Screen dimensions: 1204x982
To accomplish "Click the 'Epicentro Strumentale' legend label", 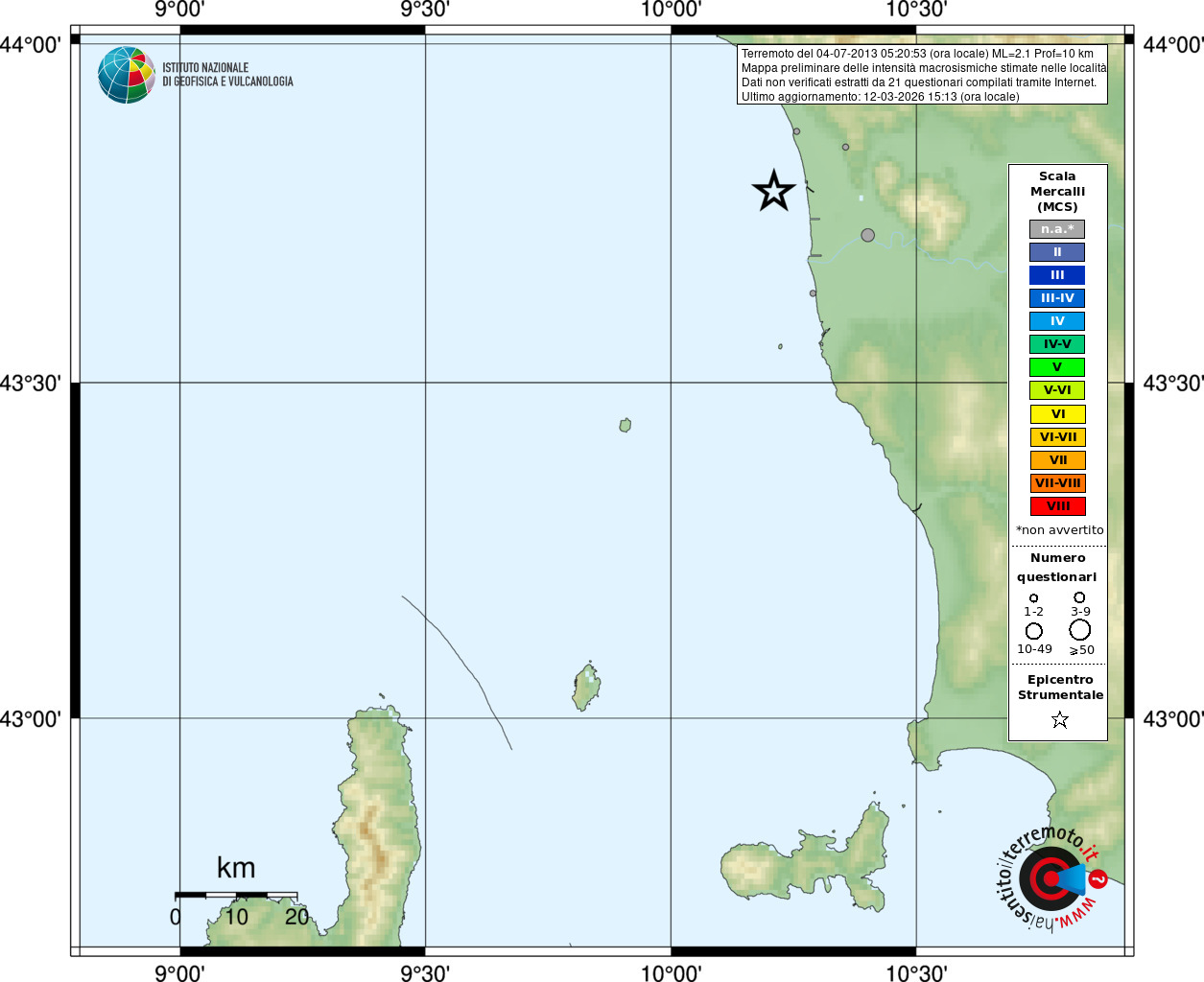I will 1060,687.
